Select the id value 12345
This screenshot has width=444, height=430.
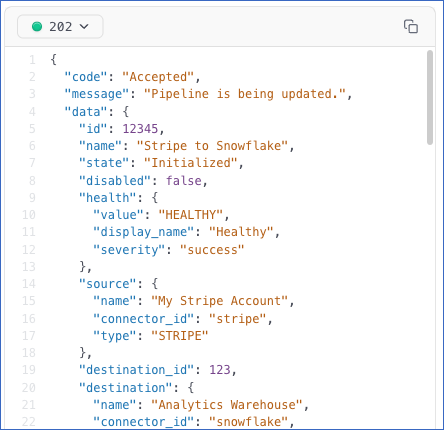[140, 129]
